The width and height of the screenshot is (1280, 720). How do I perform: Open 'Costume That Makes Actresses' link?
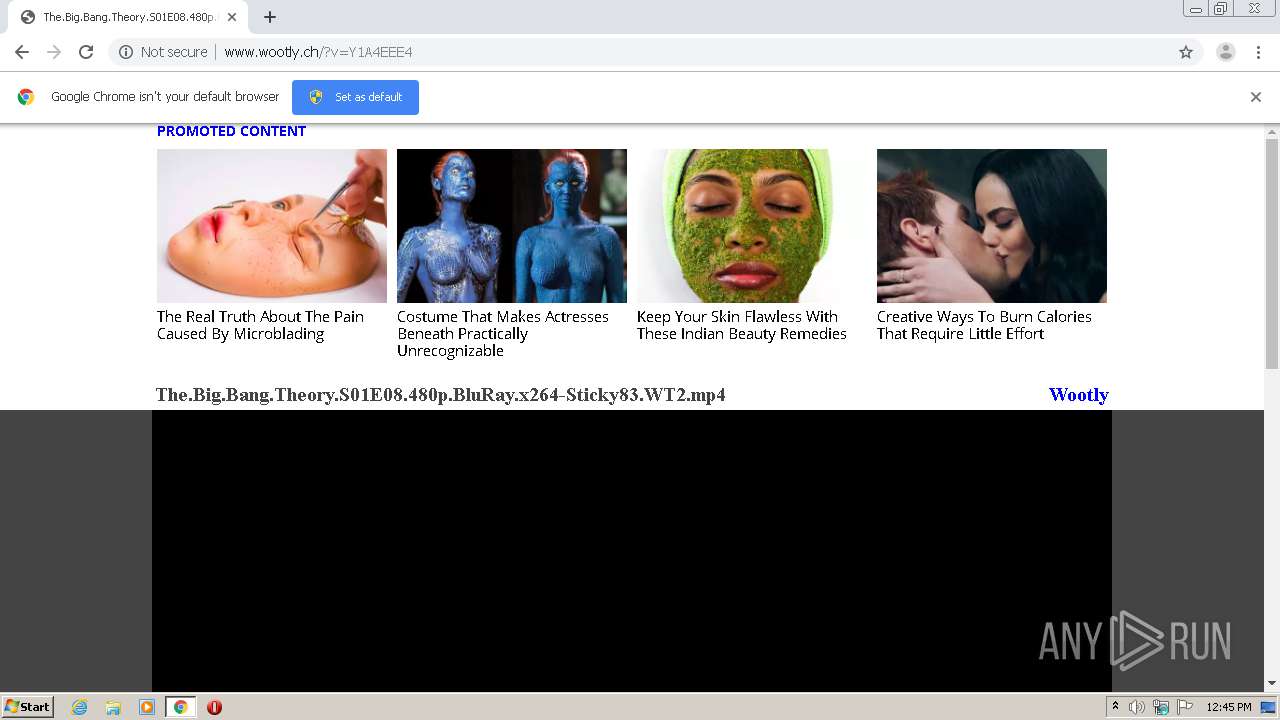point(503,334)
